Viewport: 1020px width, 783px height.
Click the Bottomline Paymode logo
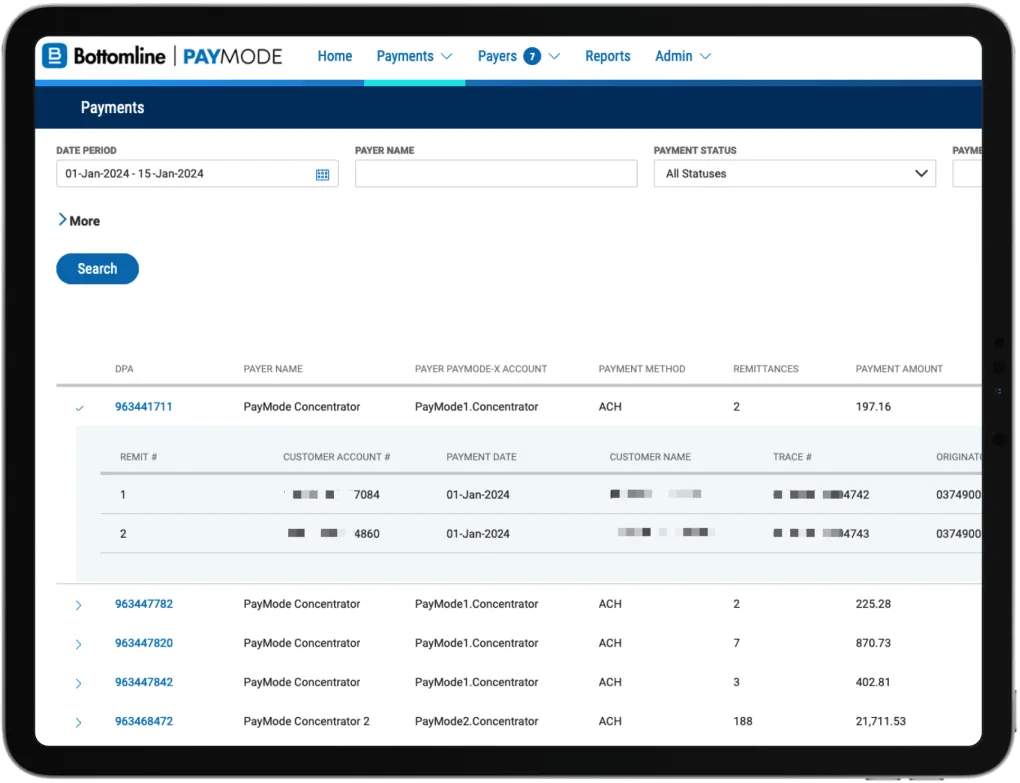click(x=162, y=56)
